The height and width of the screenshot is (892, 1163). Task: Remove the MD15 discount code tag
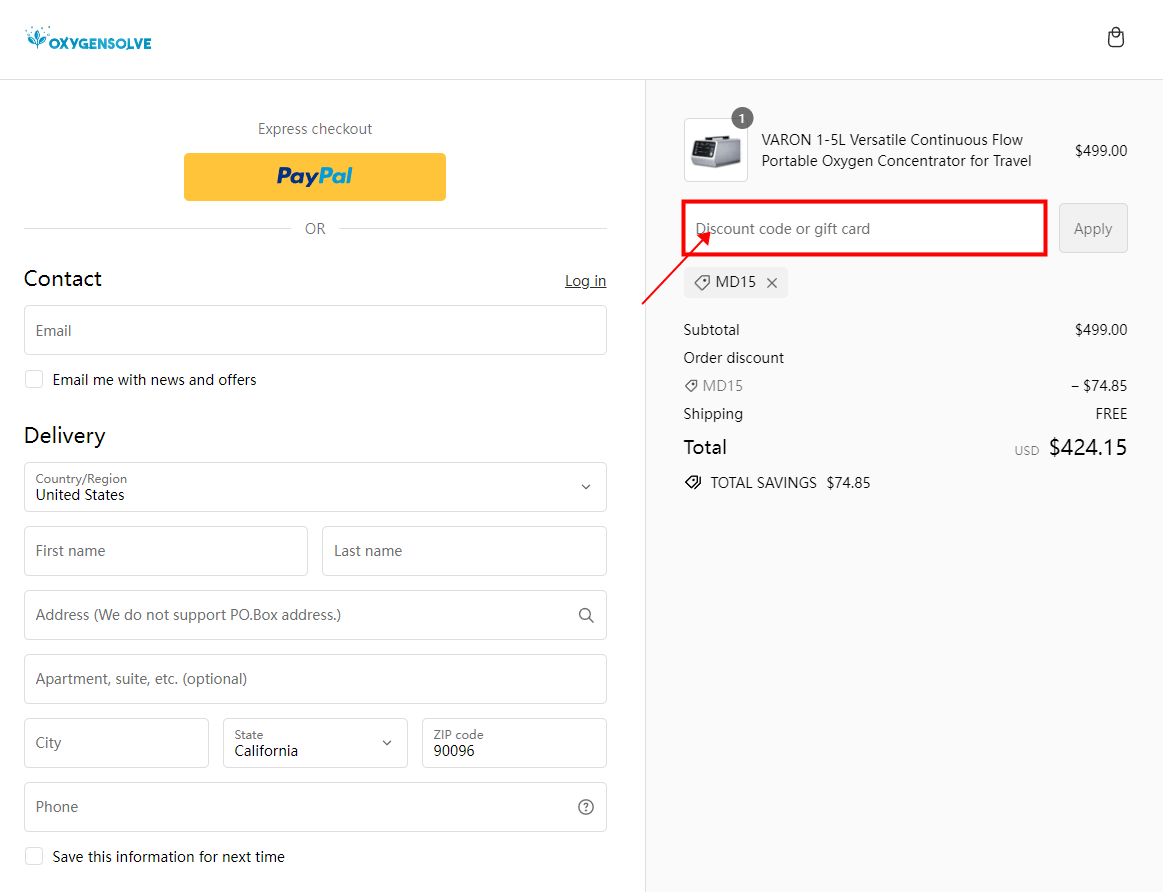pos(772,283)
